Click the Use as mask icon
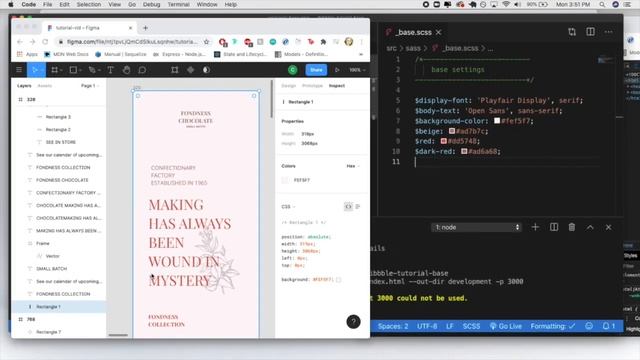Image resolution: width=640 pixels, height=360 pixels. coord(207,70)
